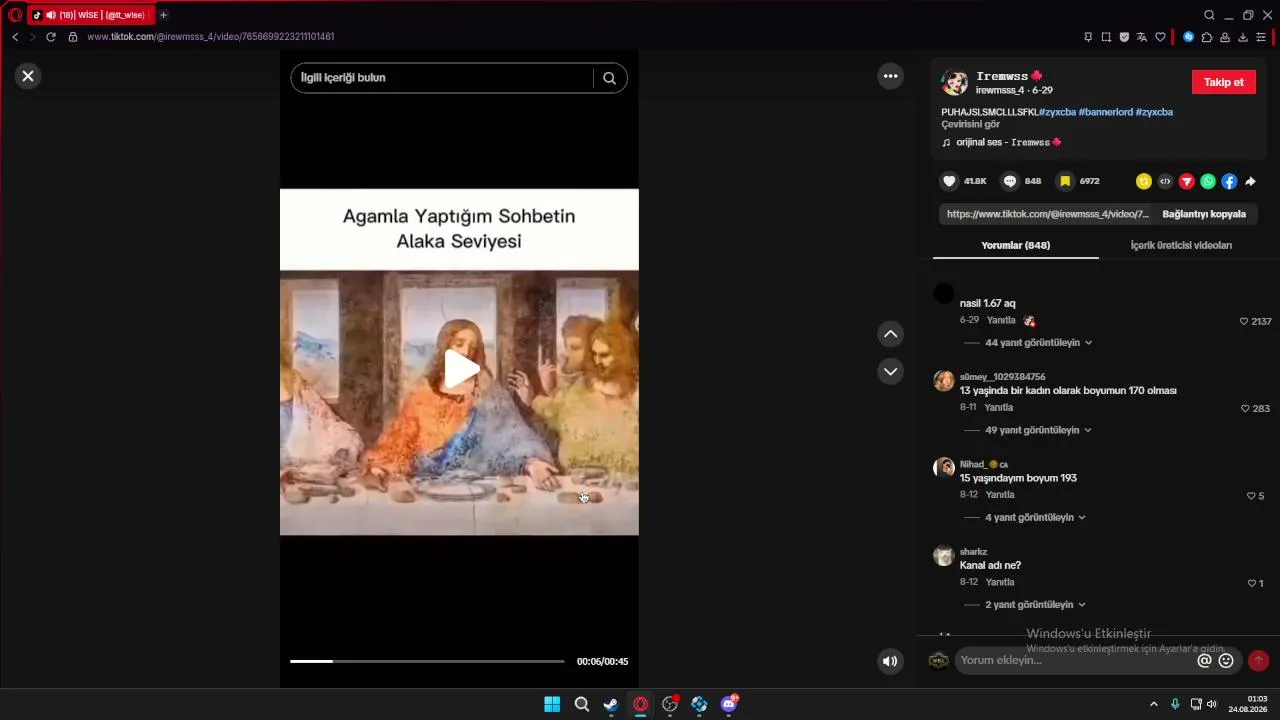
Task: Go to the next video with down arrow
Action: click(x=890, y=372)
